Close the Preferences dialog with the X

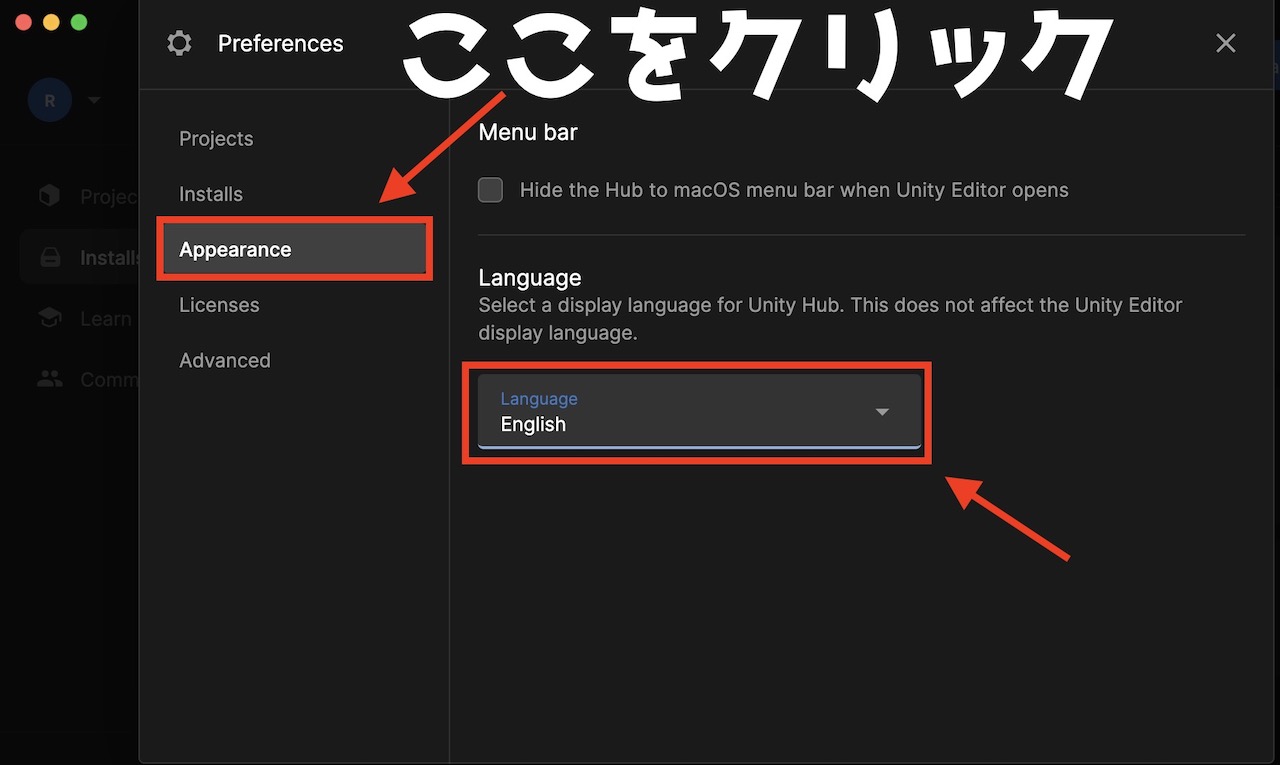coord(1226,43)
